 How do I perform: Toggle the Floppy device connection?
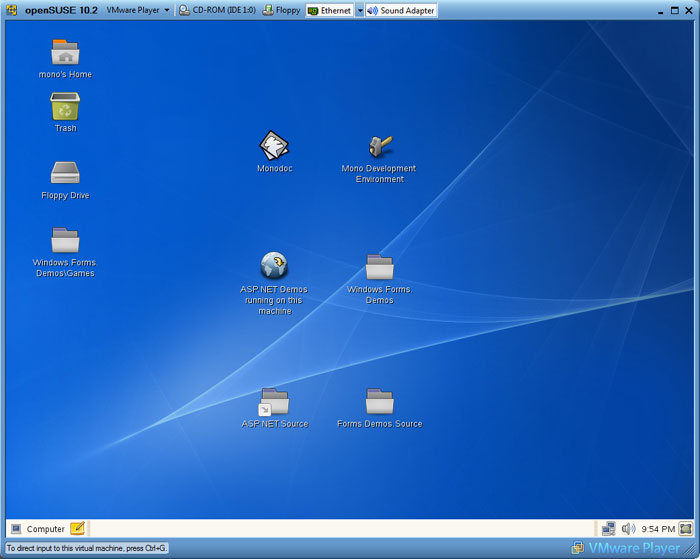[x=282, y=10]
